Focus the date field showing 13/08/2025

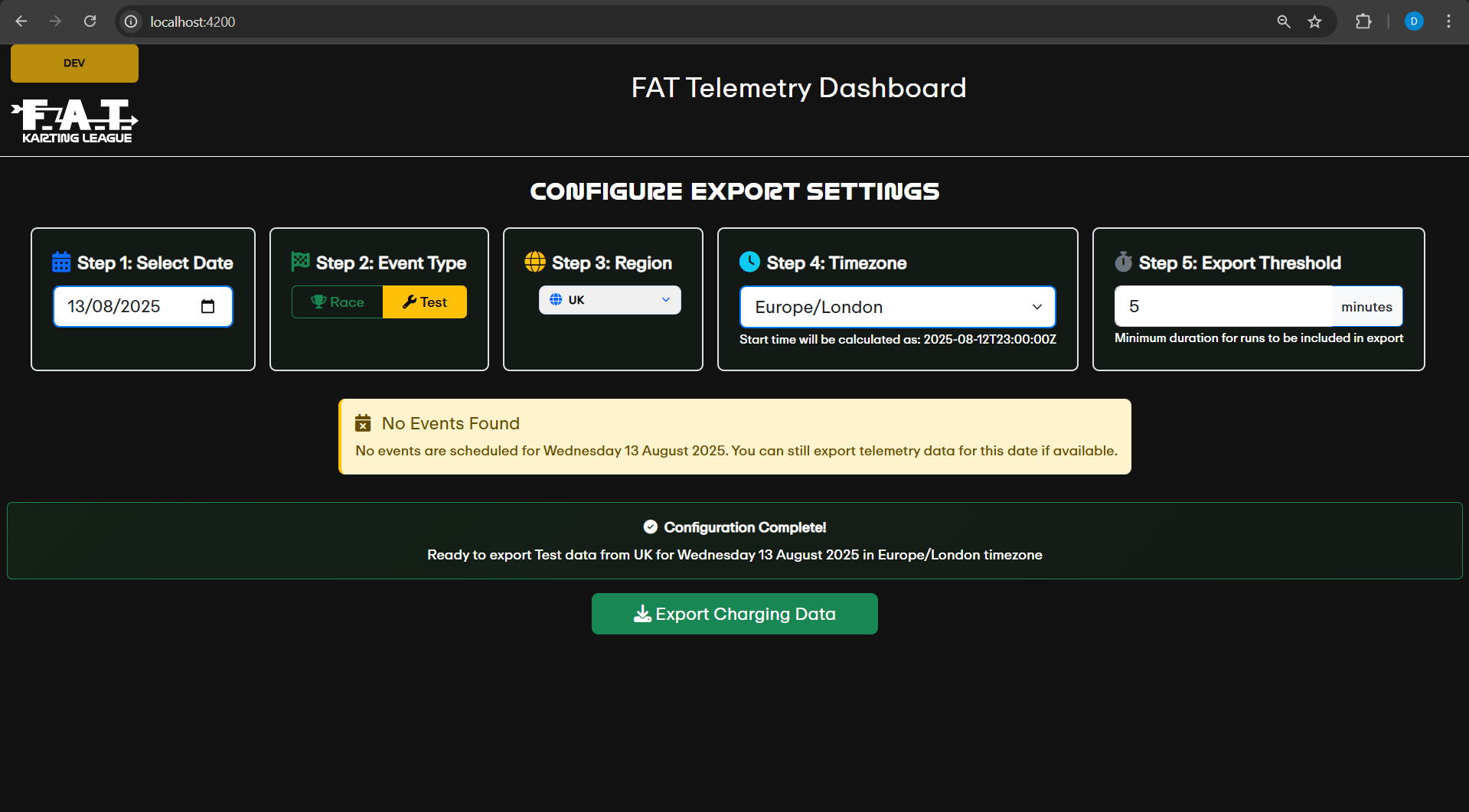click(143, 307)
